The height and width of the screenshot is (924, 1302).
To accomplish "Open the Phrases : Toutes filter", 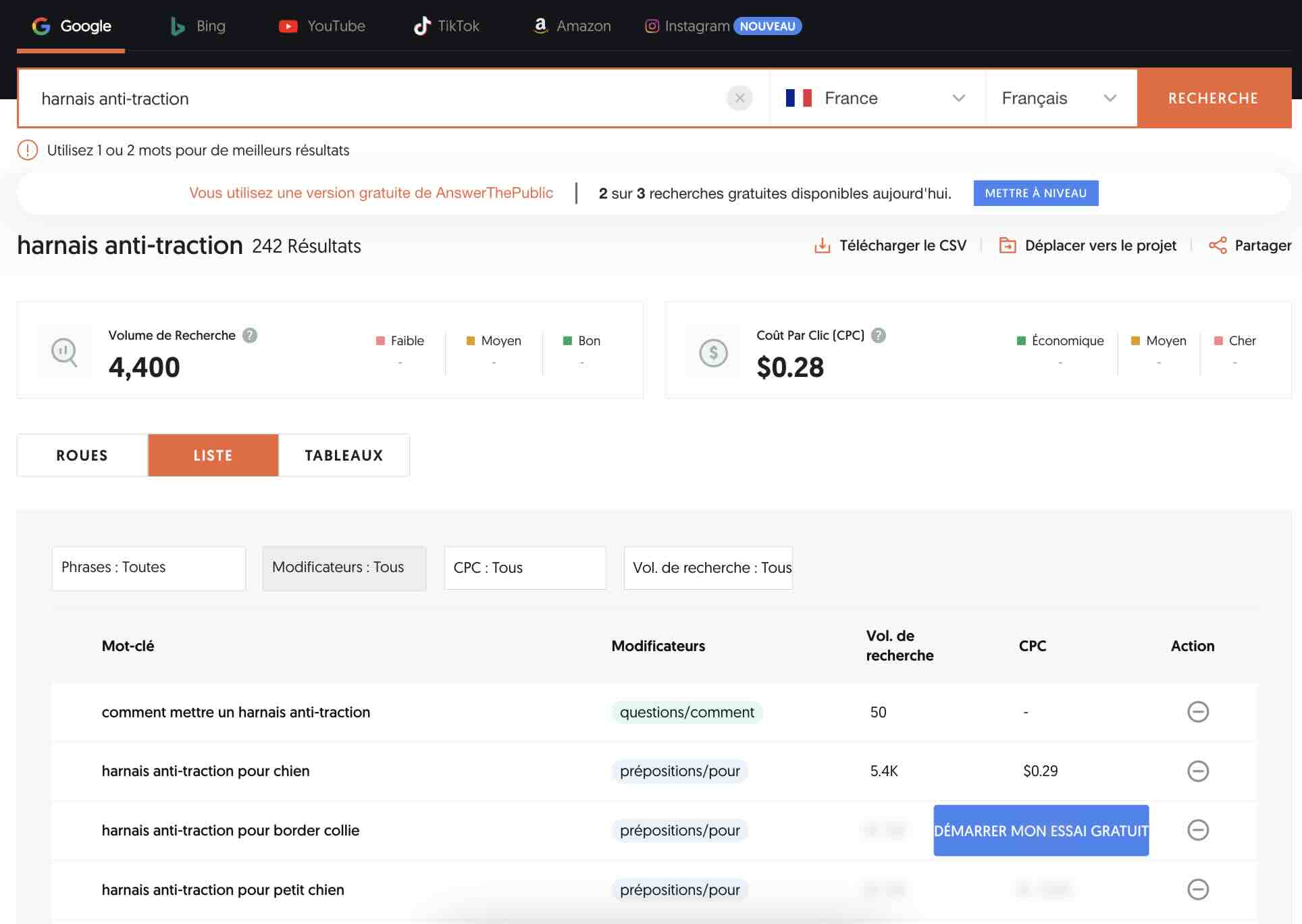I will 149,568.
